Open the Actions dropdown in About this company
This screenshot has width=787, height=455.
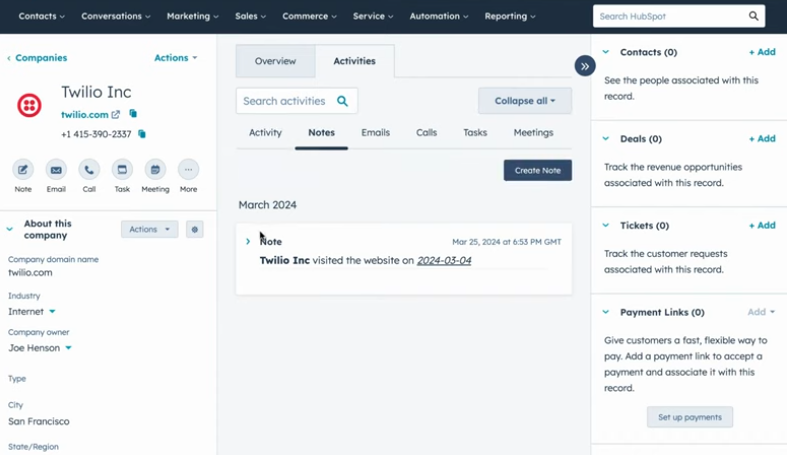[x=150, y=229]
